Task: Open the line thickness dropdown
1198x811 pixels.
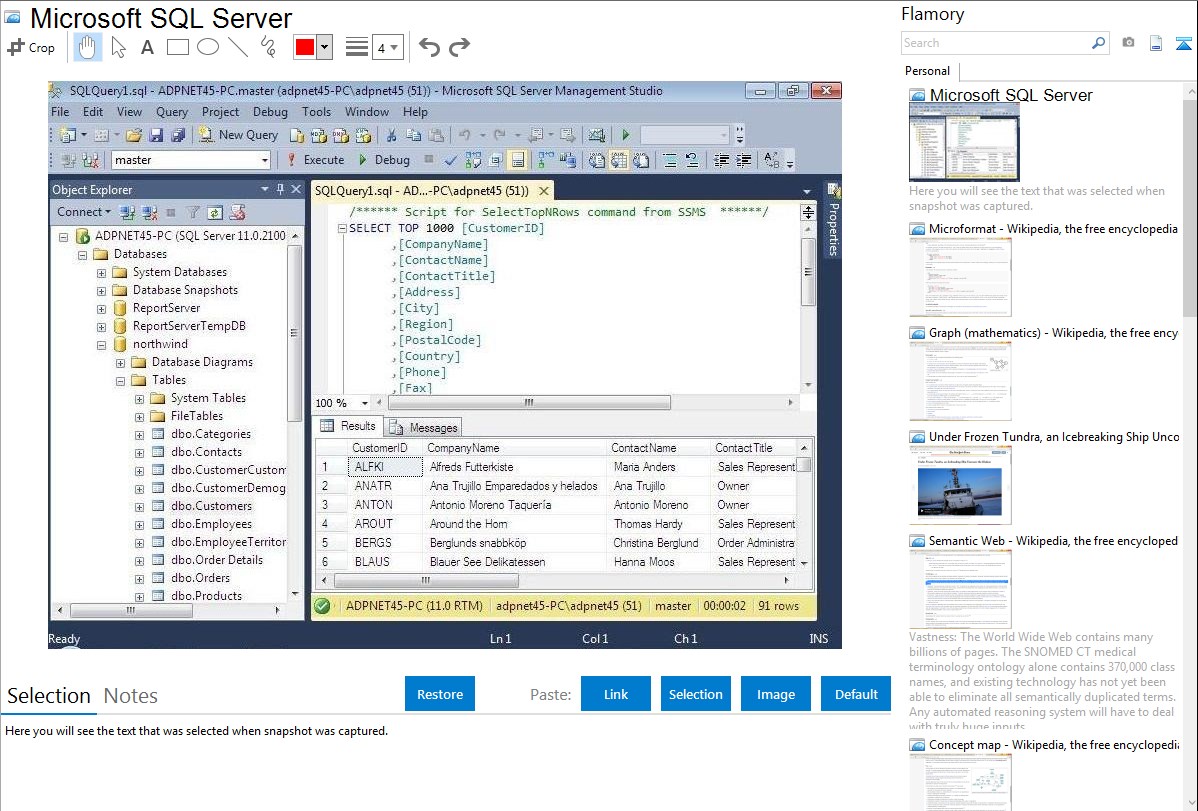Action: coord(387,47)
